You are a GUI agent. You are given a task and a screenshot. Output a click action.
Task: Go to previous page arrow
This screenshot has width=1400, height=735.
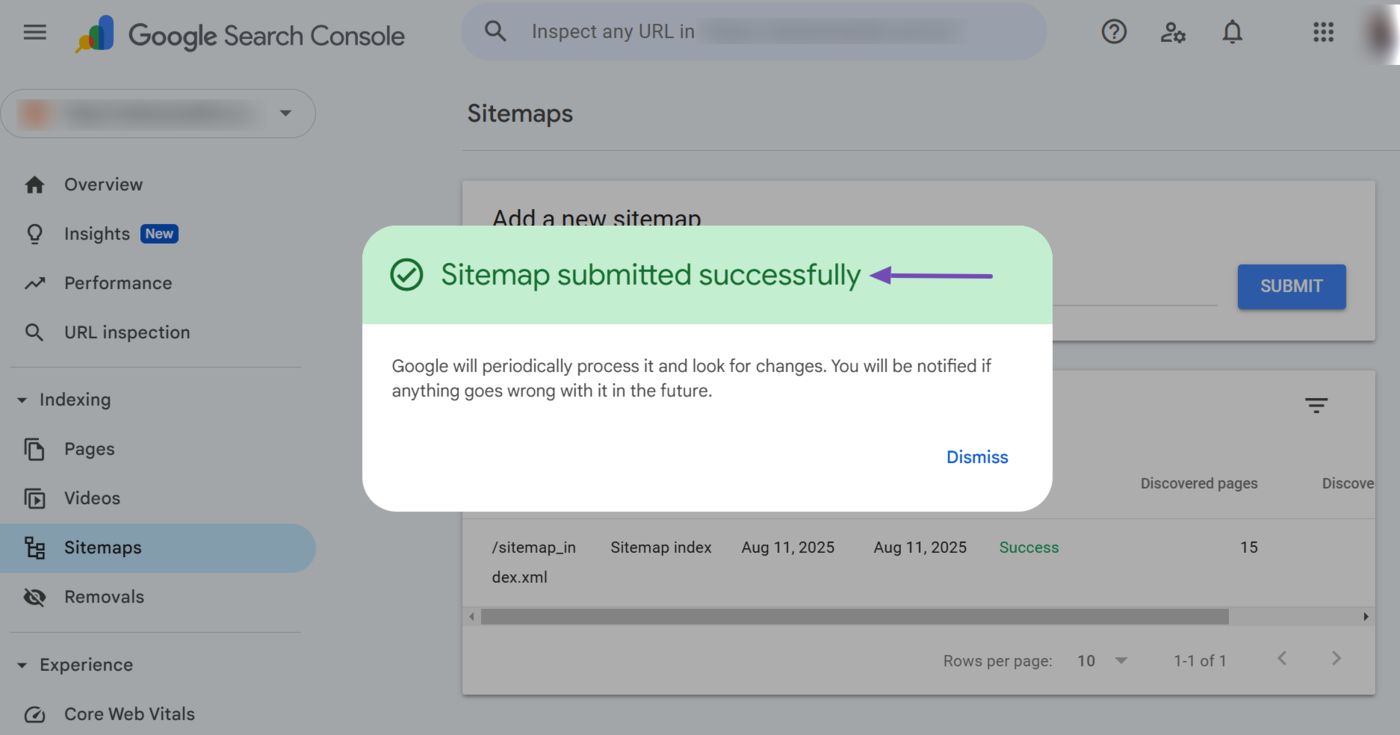click(1282, 658)
